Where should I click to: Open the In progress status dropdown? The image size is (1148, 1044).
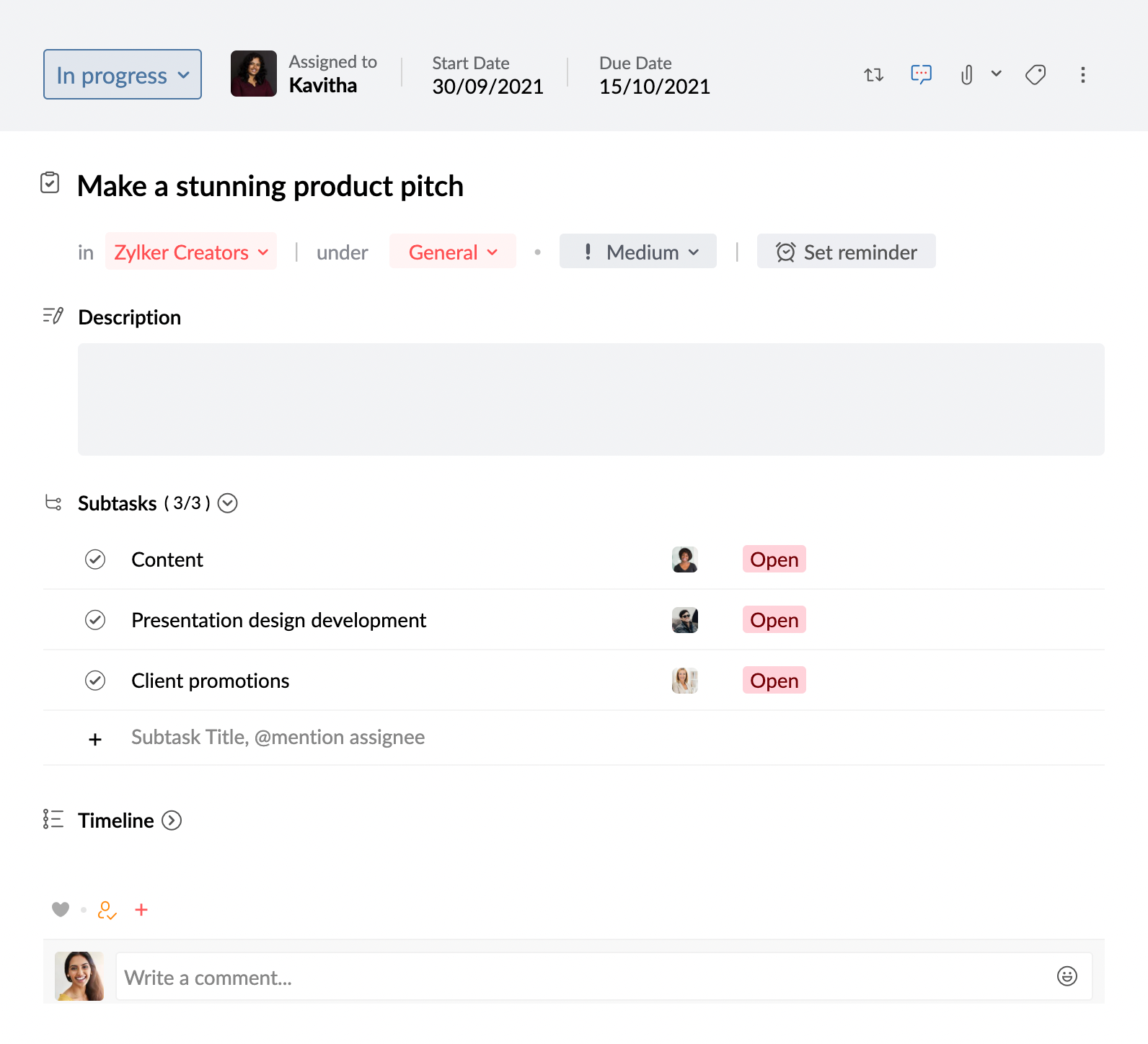coord(123,75)
